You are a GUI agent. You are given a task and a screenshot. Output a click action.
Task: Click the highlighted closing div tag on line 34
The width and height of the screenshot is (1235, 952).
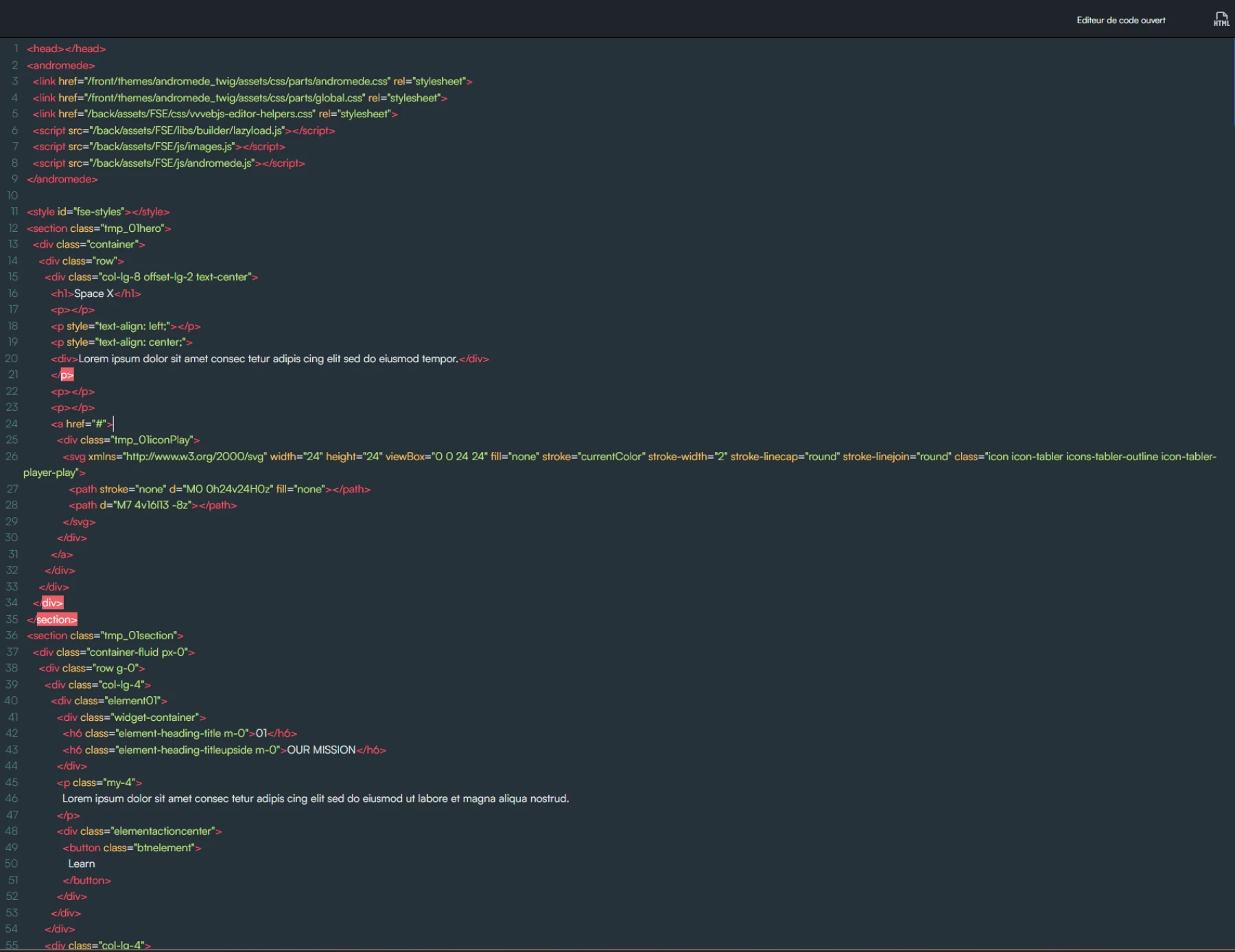tap(52, 603)
